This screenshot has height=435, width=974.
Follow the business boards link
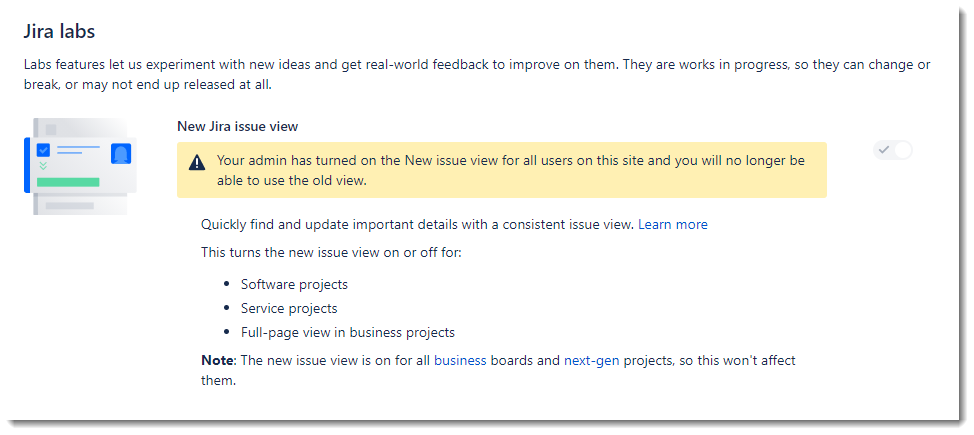click(x=460, y=360)
